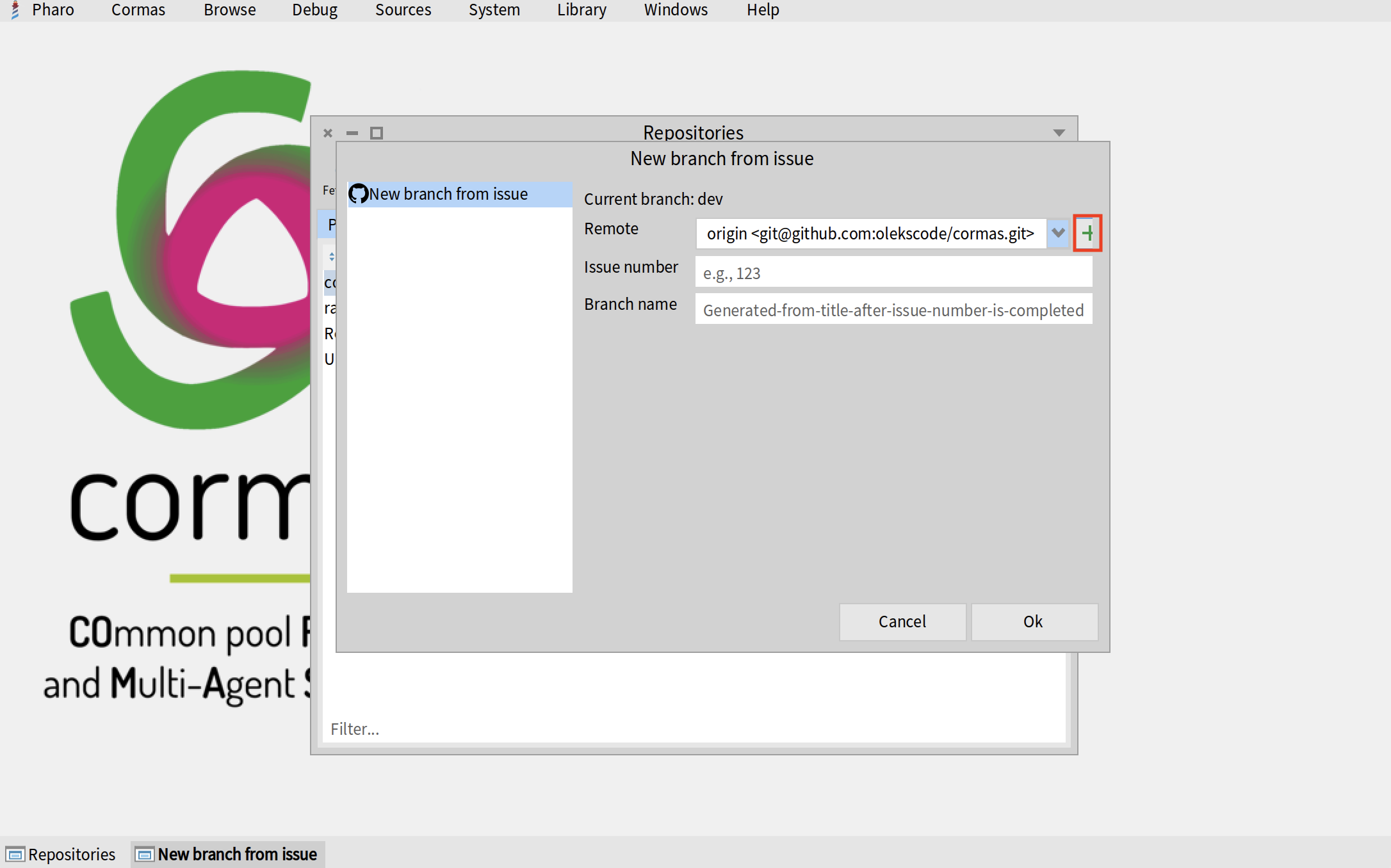Screen dimensions: 1391x868
Task: Click the Repositories taskbar window icon
Action: coord(15,854)
